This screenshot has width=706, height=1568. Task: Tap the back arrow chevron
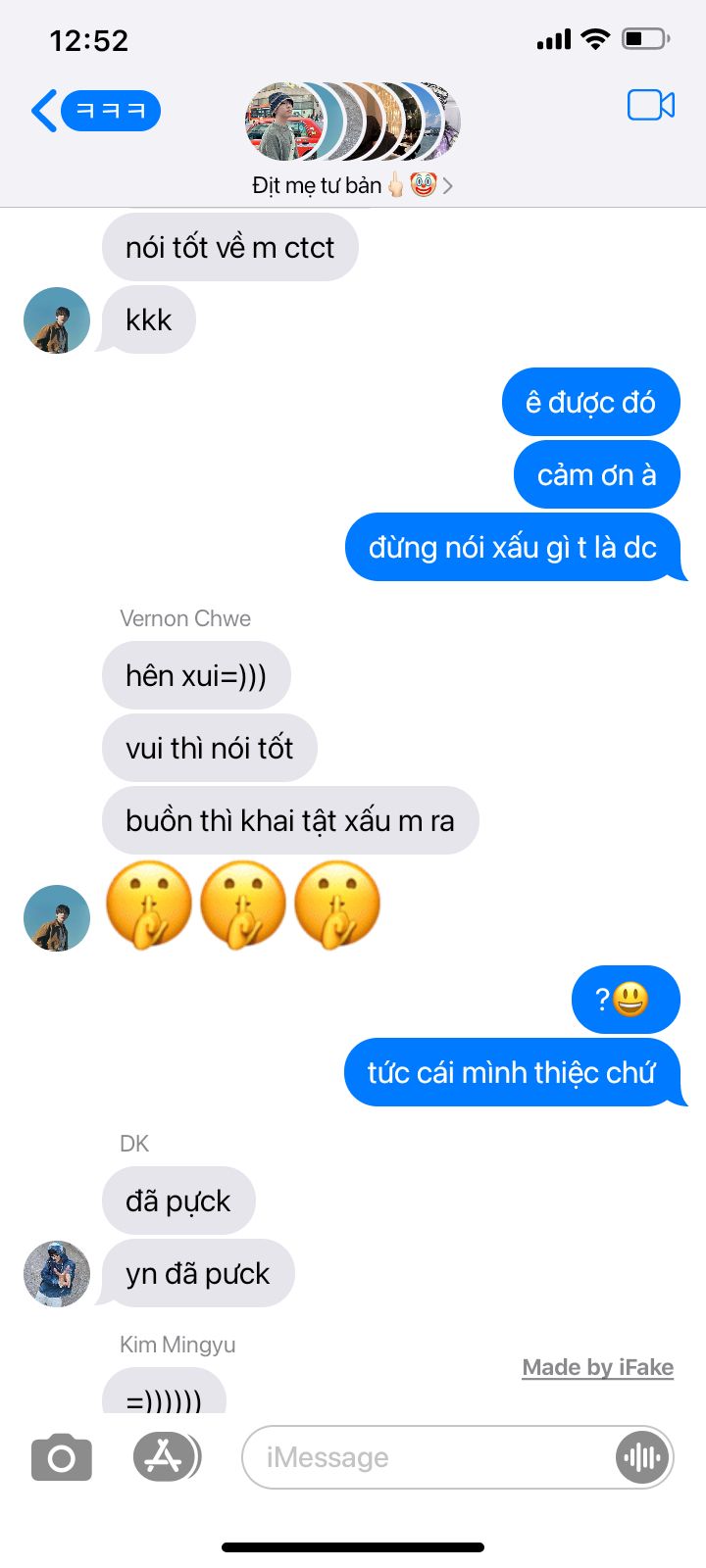click(44, 111)
